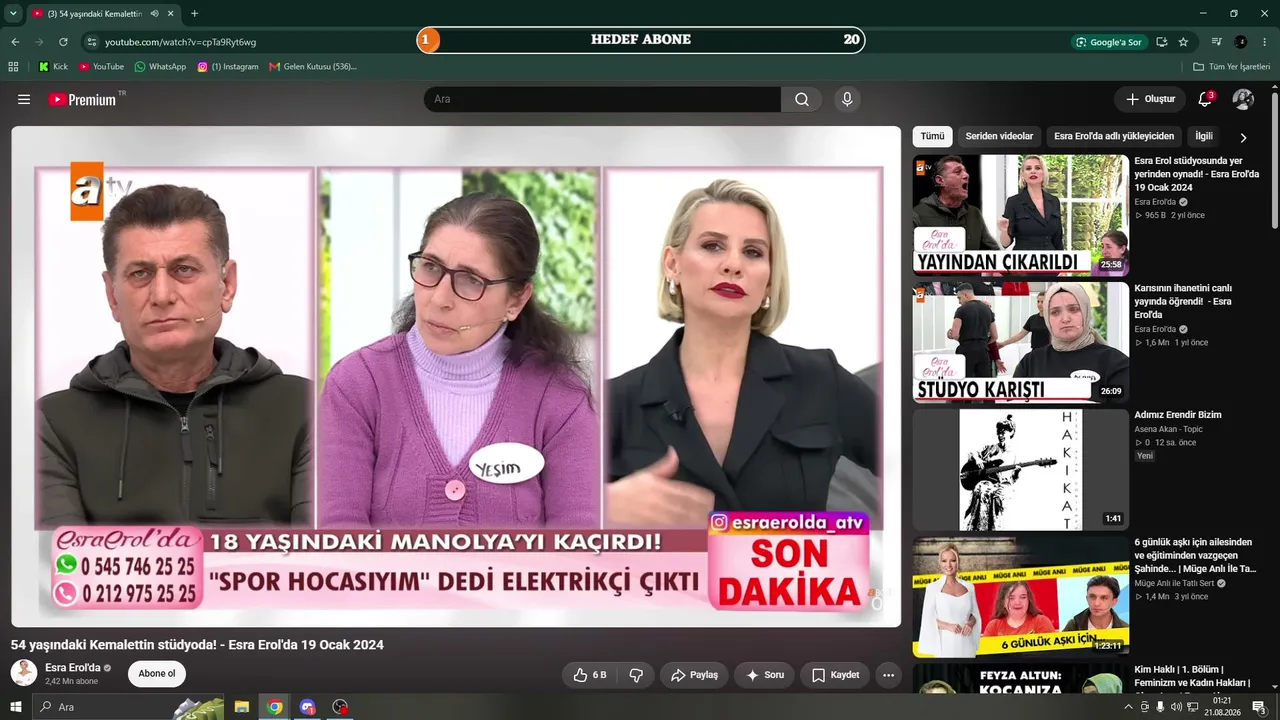Open Esra Erol'da channel avatar below video
The image size is (1280, 720).
tap(24, 673)
